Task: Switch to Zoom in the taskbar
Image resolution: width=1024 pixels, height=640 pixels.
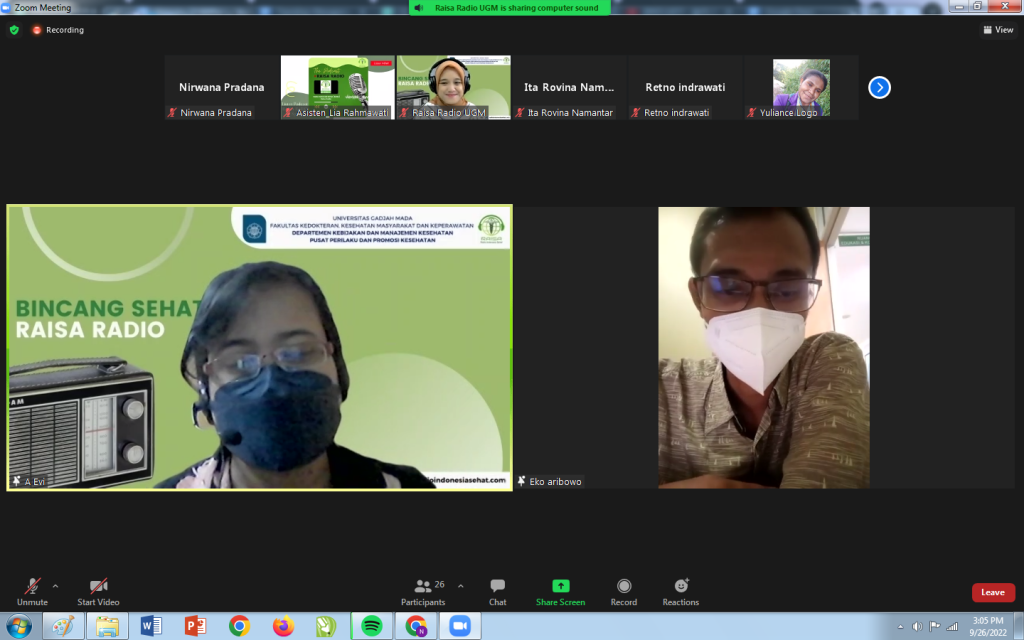Action: pyautogui.click(x=460, y=626)
